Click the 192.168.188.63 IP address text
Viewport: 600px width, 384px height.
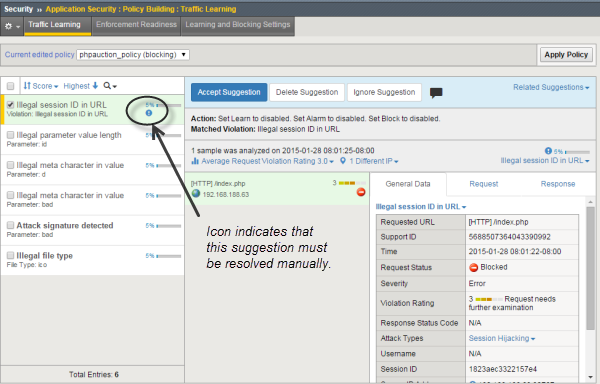(226, 195)
